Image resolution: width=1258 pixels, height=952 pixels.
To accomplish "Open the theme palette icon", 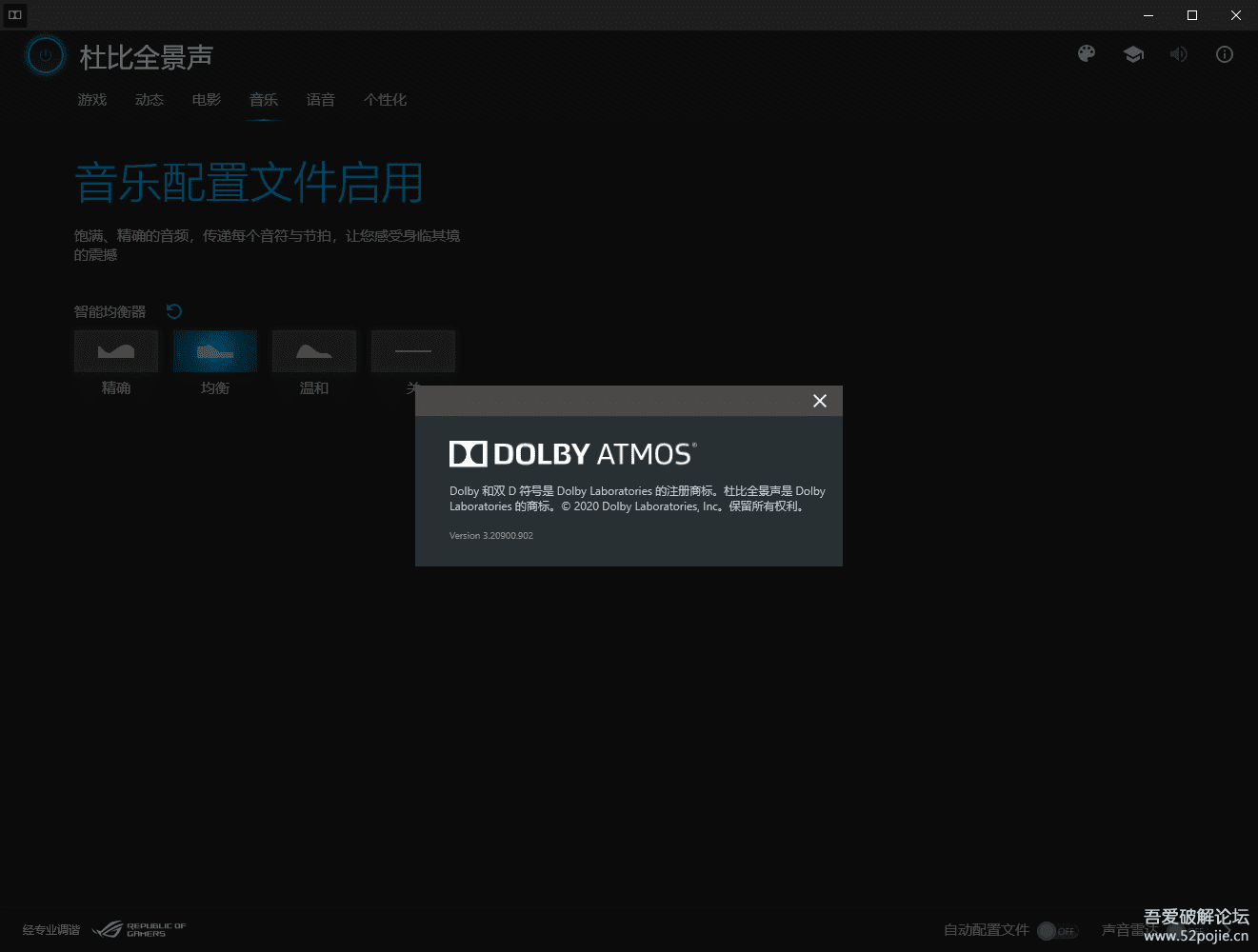I will 1087,54.
